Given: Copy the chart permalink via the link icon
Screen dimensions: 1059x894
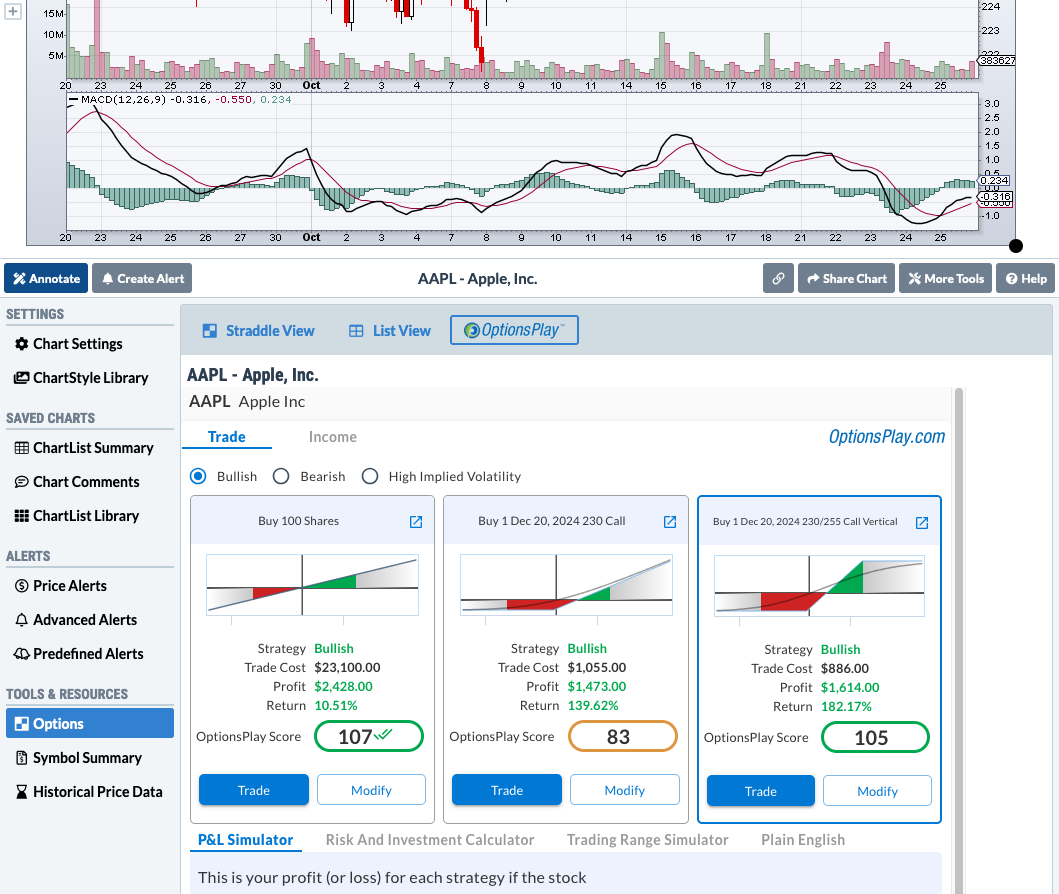Looking at the screenshot, I should pos(778,278).
